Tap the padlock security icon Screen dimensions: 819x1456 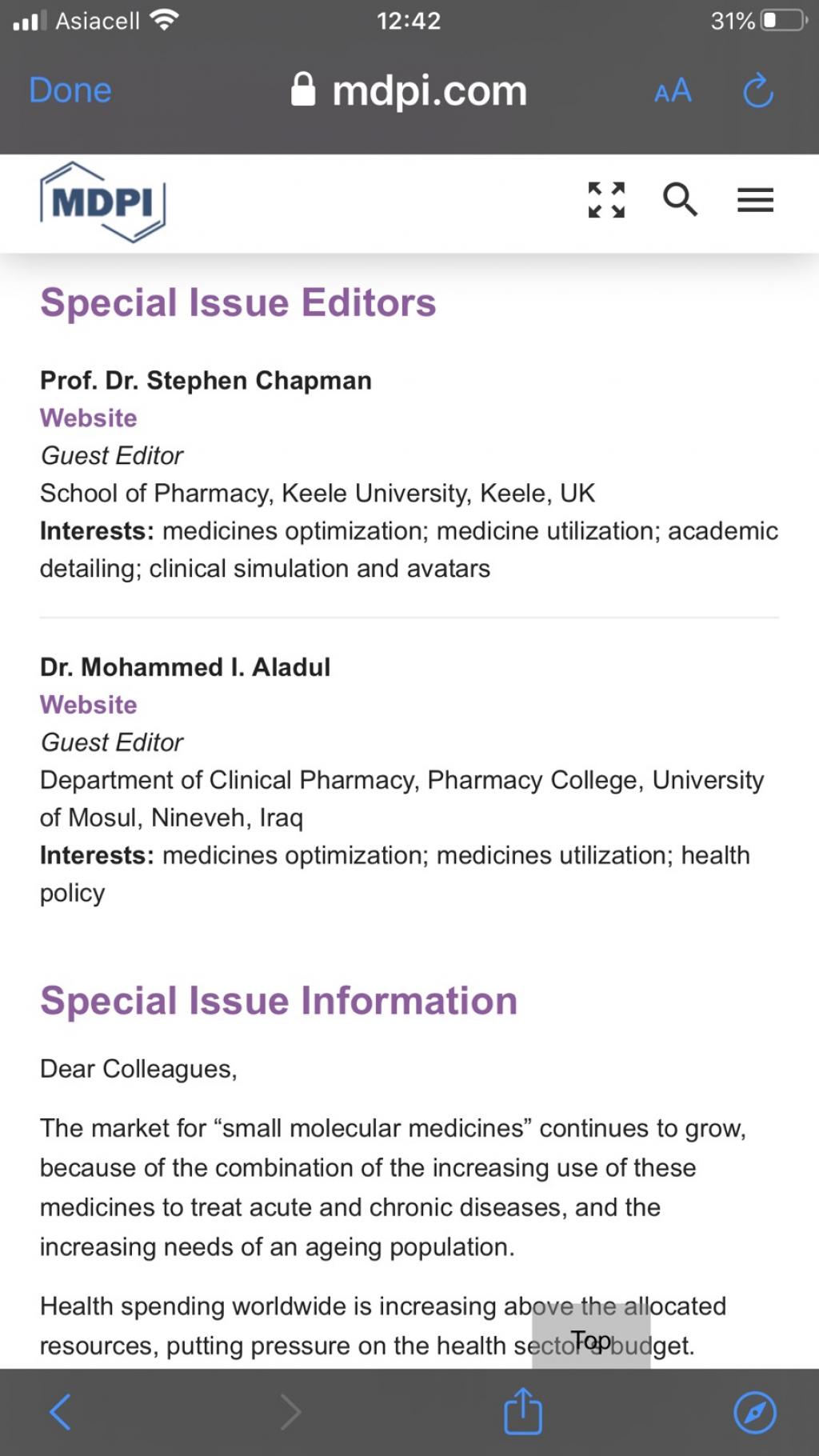[303, 90]
